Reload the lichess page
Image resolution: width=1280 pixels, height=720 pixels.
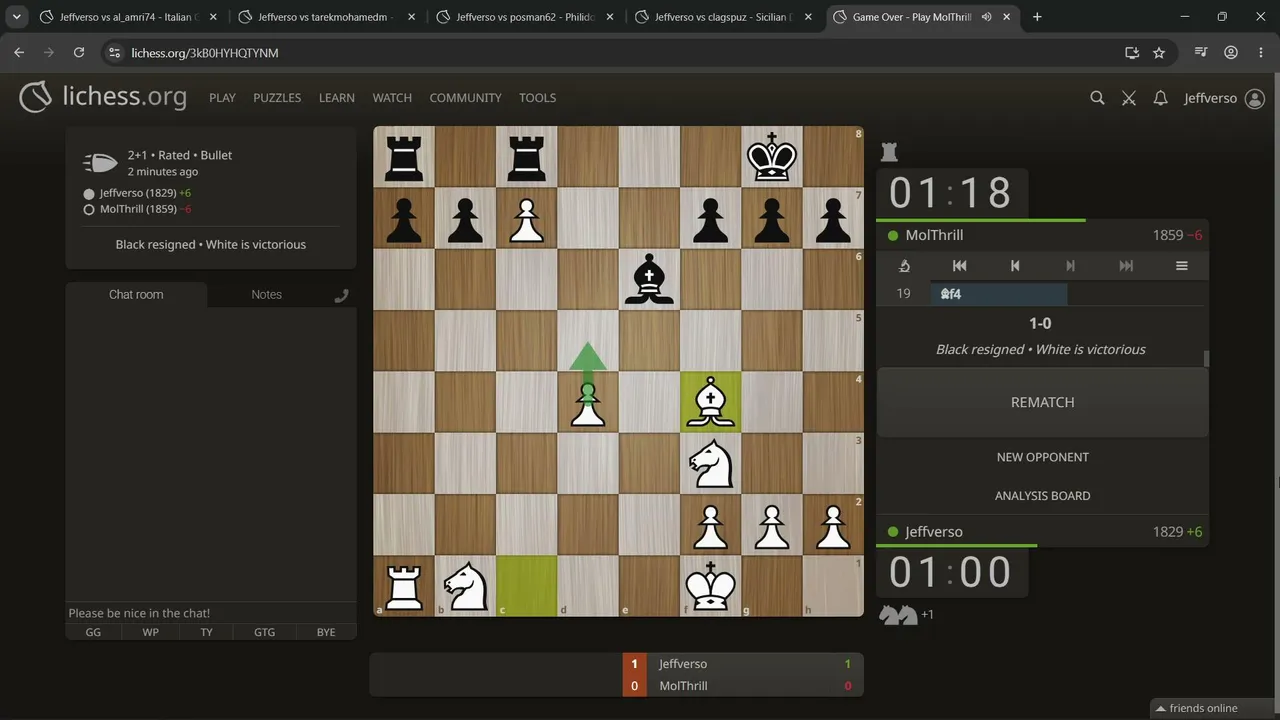coord(79,52)
